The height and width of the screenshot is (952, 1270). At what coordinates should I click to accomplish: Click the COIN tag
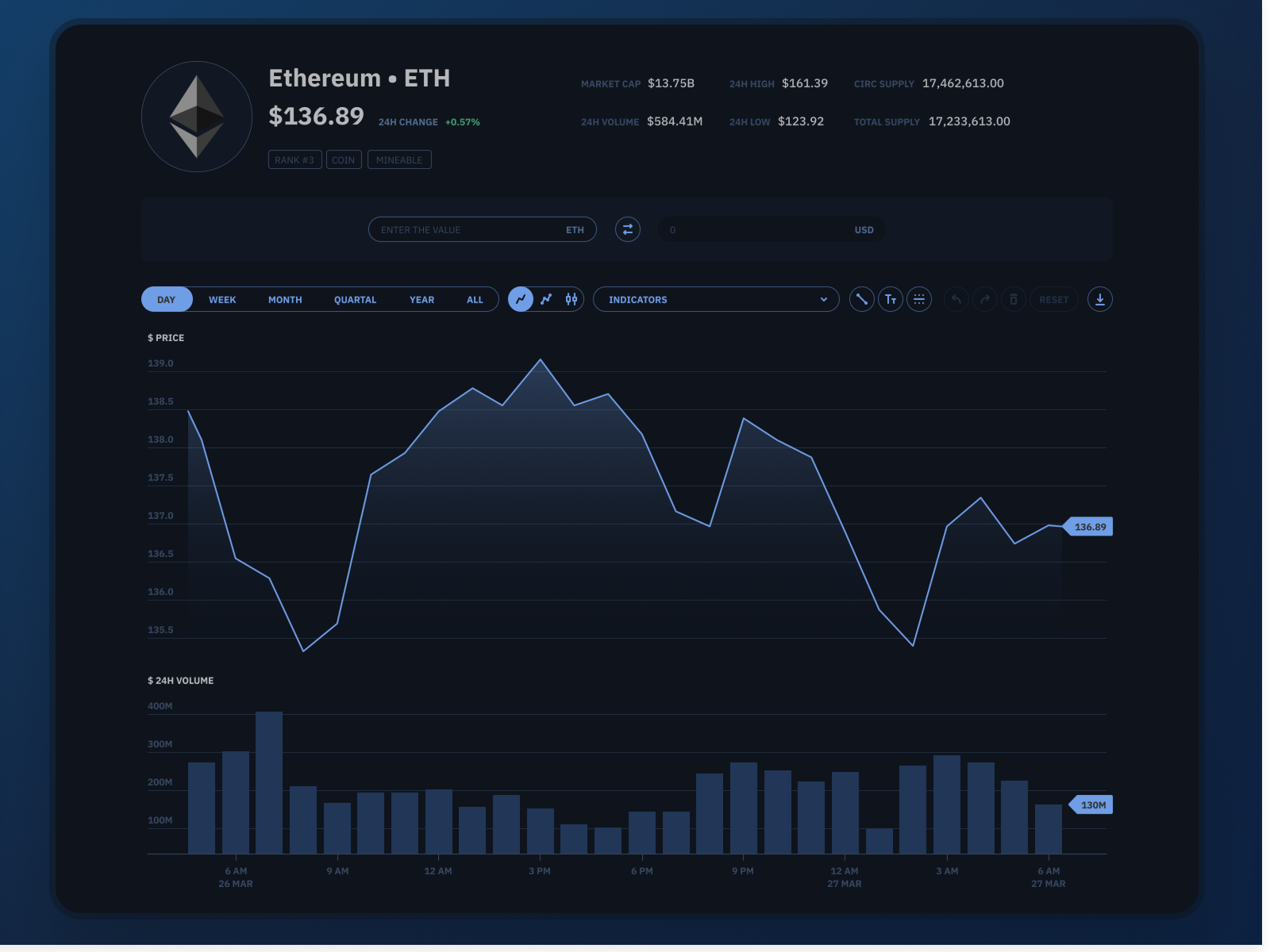click(x=344, y=159)
